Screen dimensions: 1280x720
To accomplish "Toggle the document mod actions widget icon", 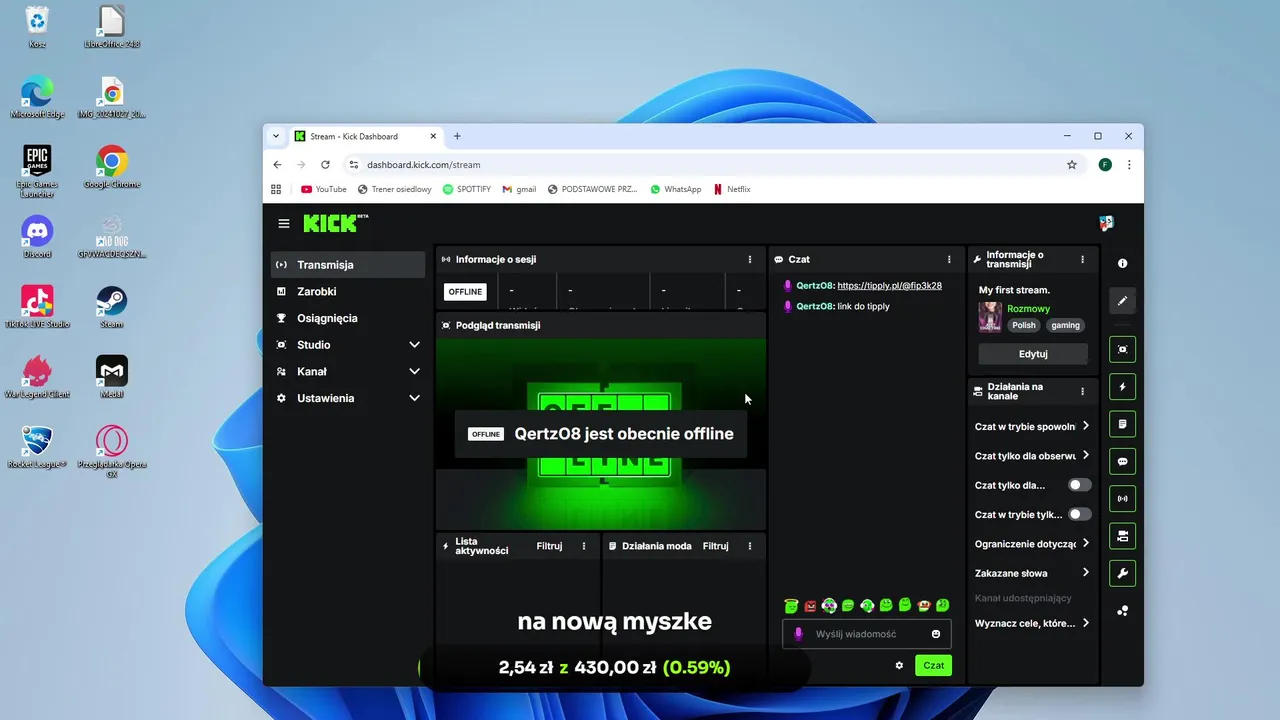I will click(x=1122, y=424).
